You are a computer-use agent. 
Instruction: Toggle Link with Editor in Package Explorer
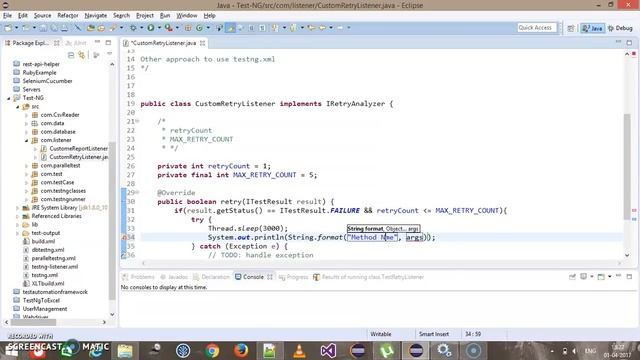[82, 55]
